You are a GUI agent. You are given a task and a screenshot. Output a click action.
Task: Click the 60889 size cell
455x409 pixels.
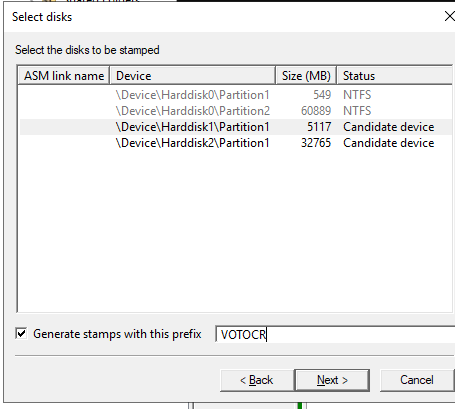tap(316, 111)
